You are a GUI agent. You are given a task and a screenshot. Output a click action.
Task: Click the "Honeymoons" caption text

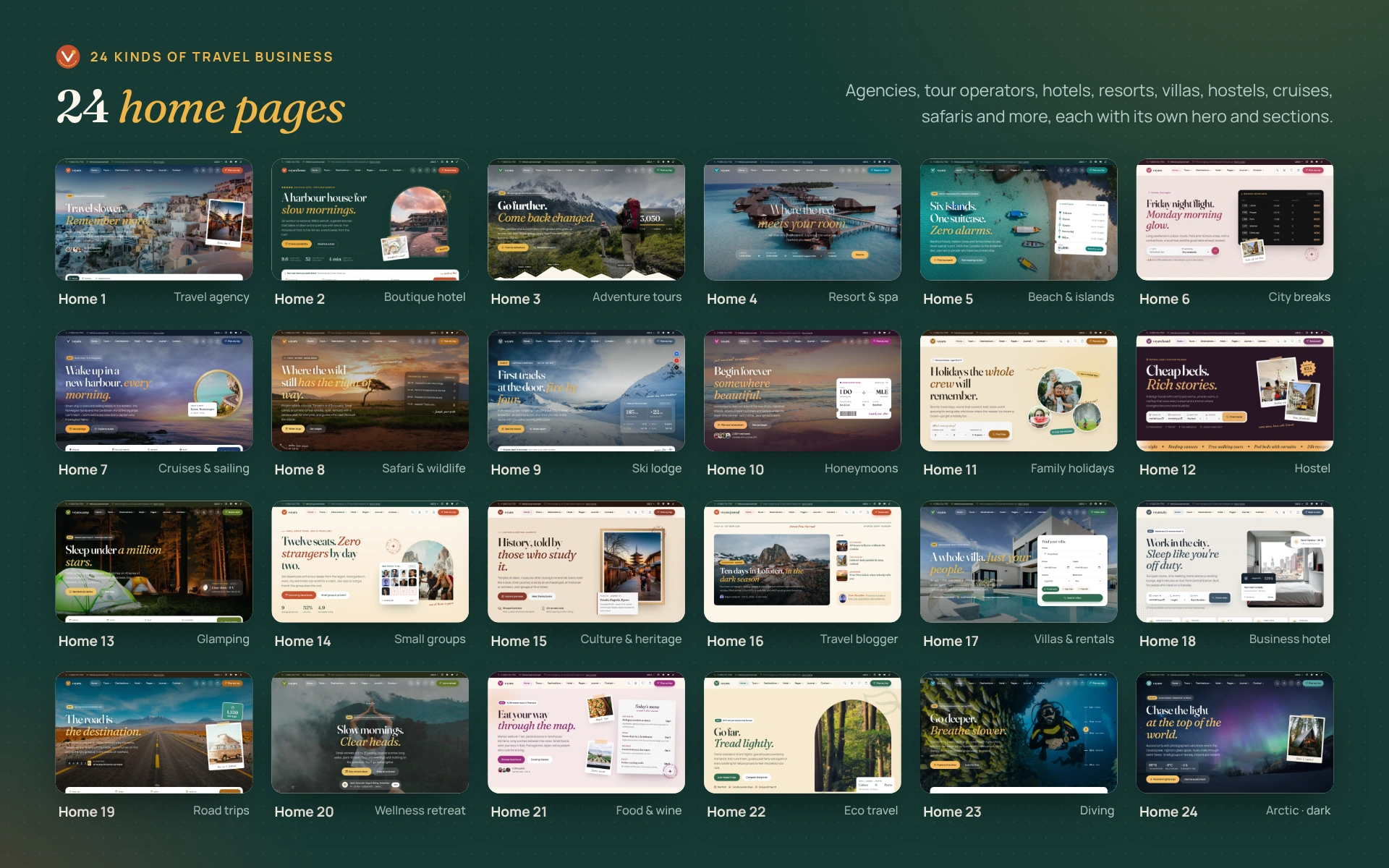click(861, 469)
